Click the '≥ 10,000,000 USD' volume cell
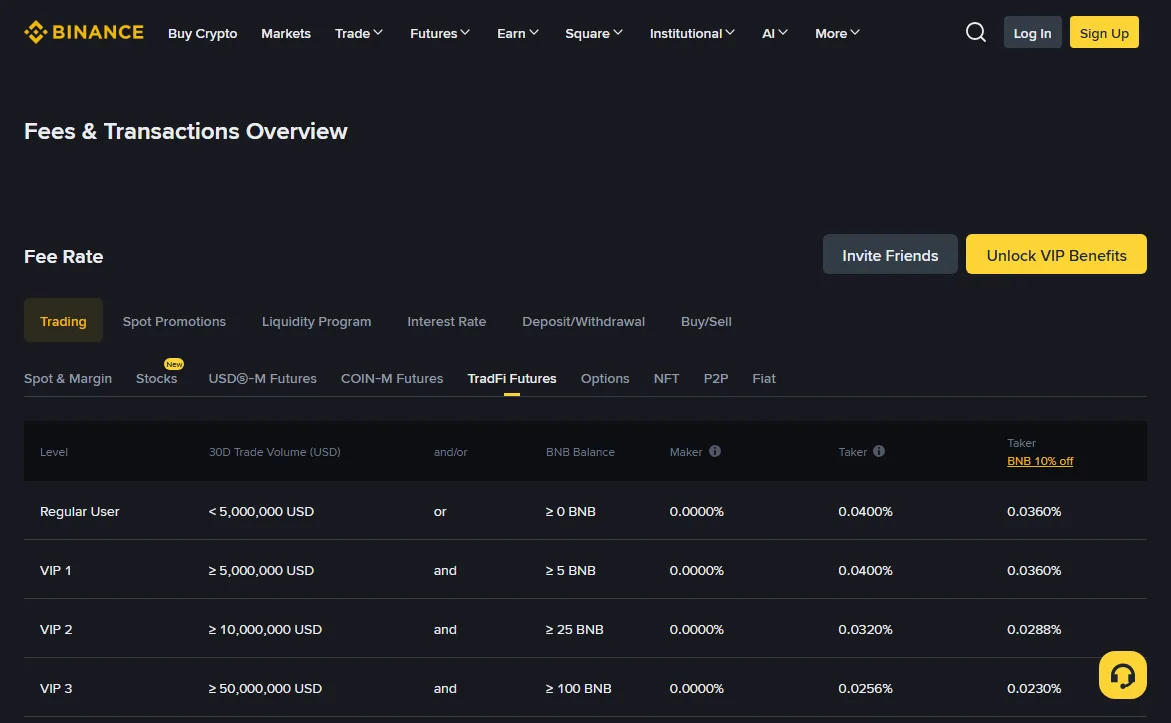The width and height of the screenshot is (1171, 723). click(x=265, y=629)
